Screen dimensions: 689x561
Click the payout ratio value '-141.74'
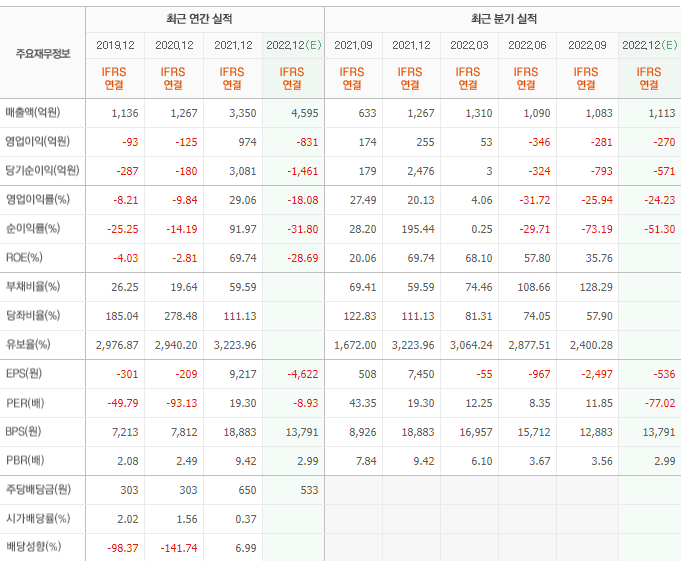(179, 548)
